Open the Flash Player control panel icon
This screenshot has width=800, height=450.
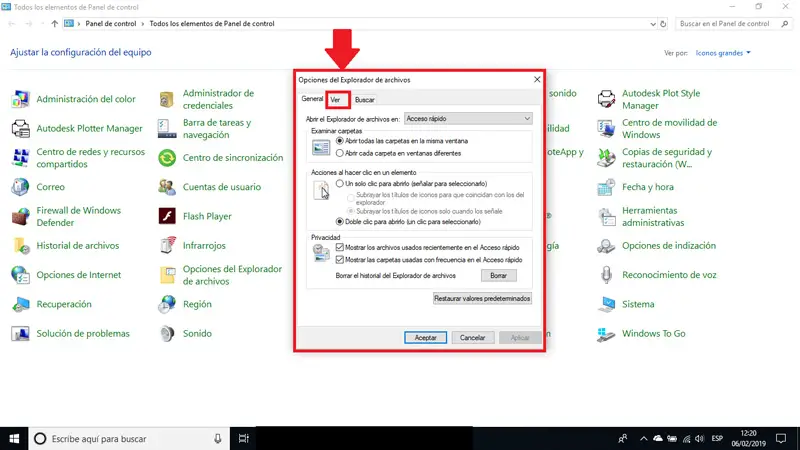167,216
